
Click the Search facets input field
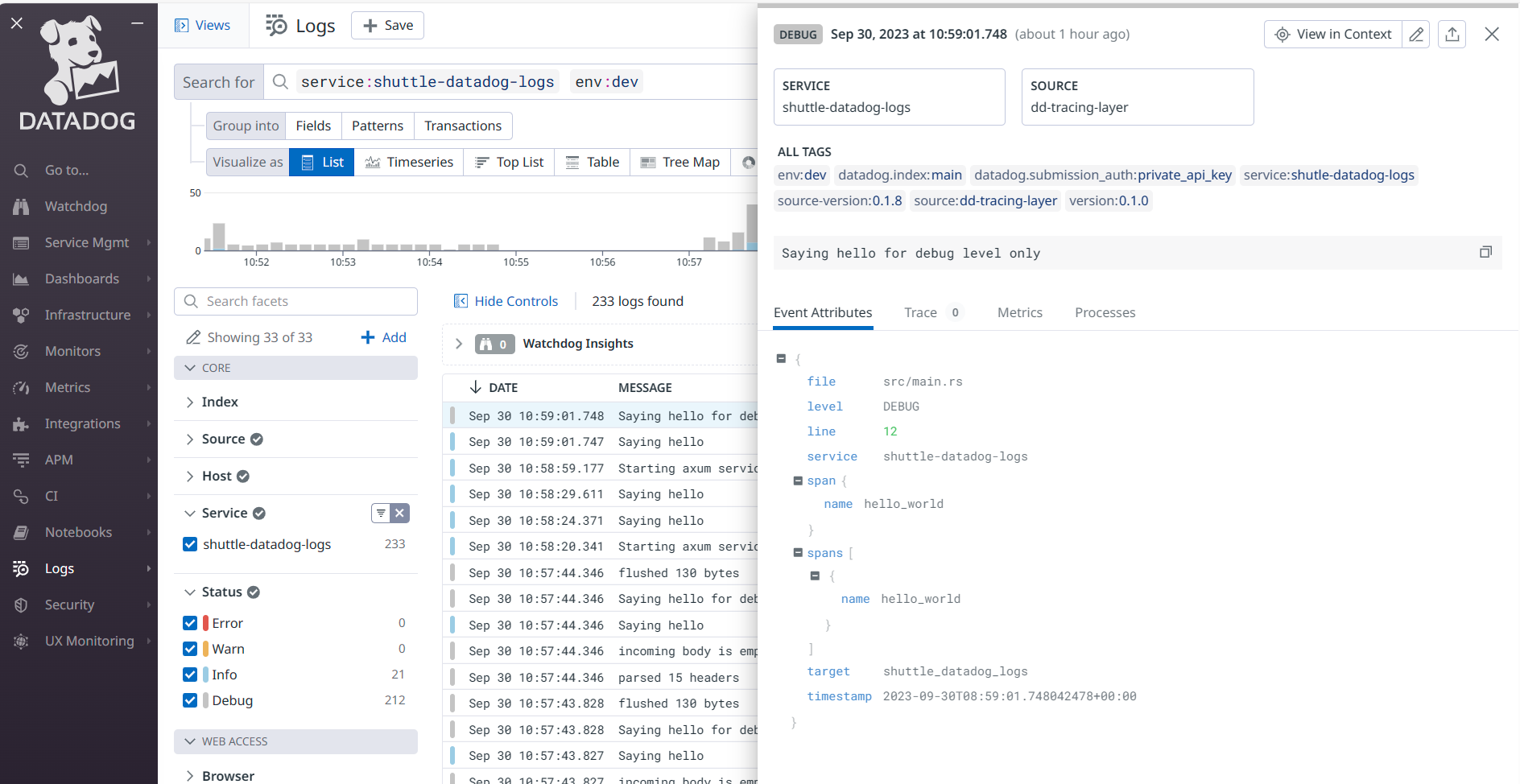click(295, 301)
